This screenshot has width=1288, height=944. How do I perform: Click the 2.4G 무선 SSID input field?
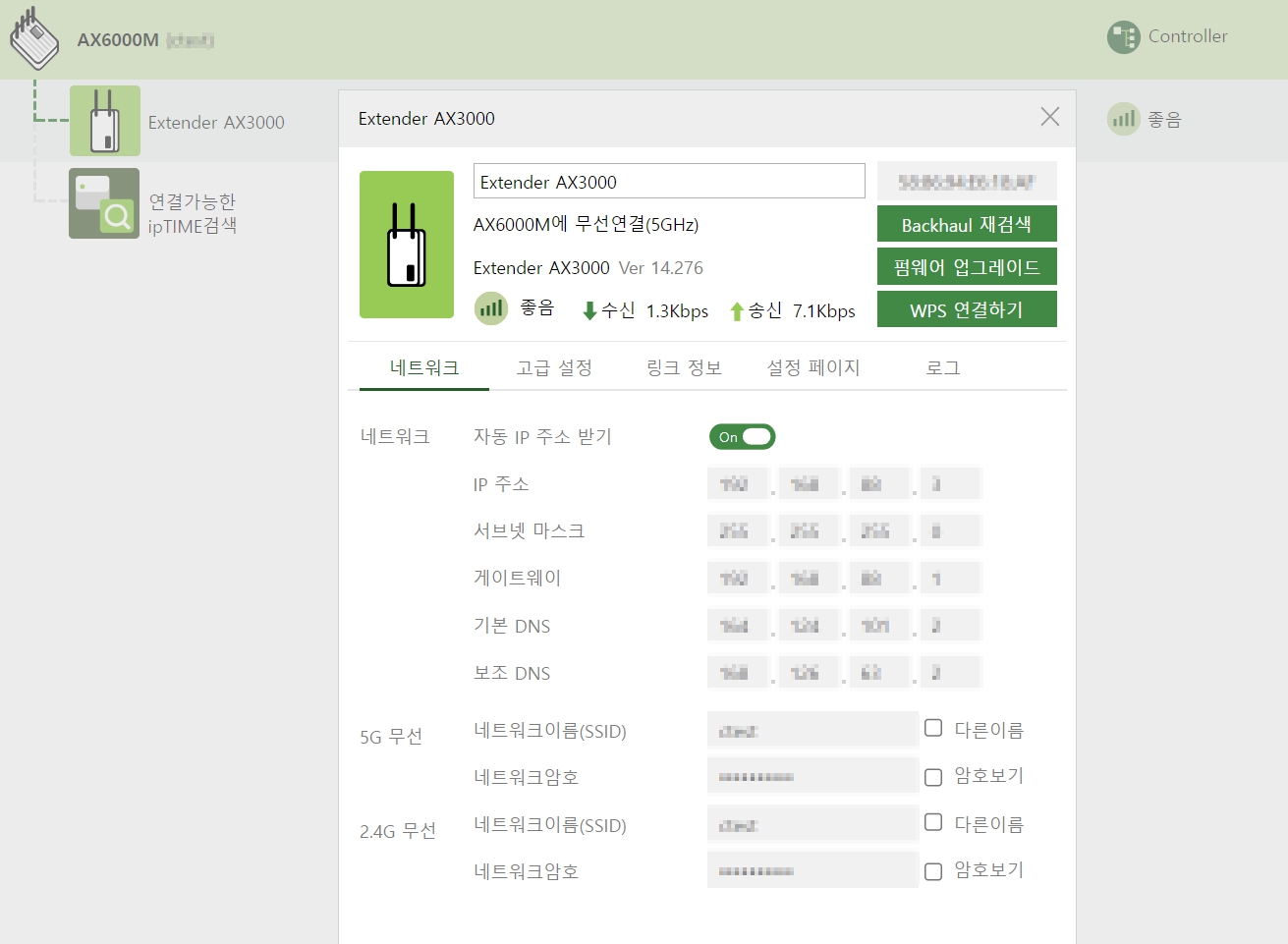(x=812, y=824)
